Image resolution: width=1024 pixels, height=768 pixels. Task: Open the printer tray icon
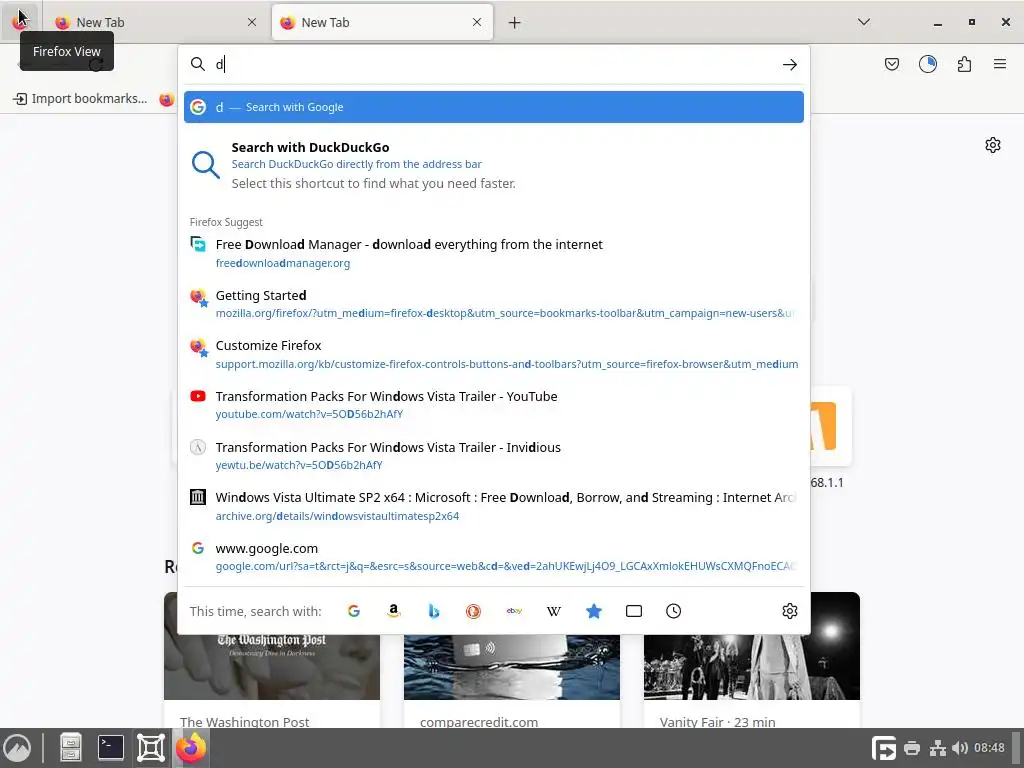(912, 748)
